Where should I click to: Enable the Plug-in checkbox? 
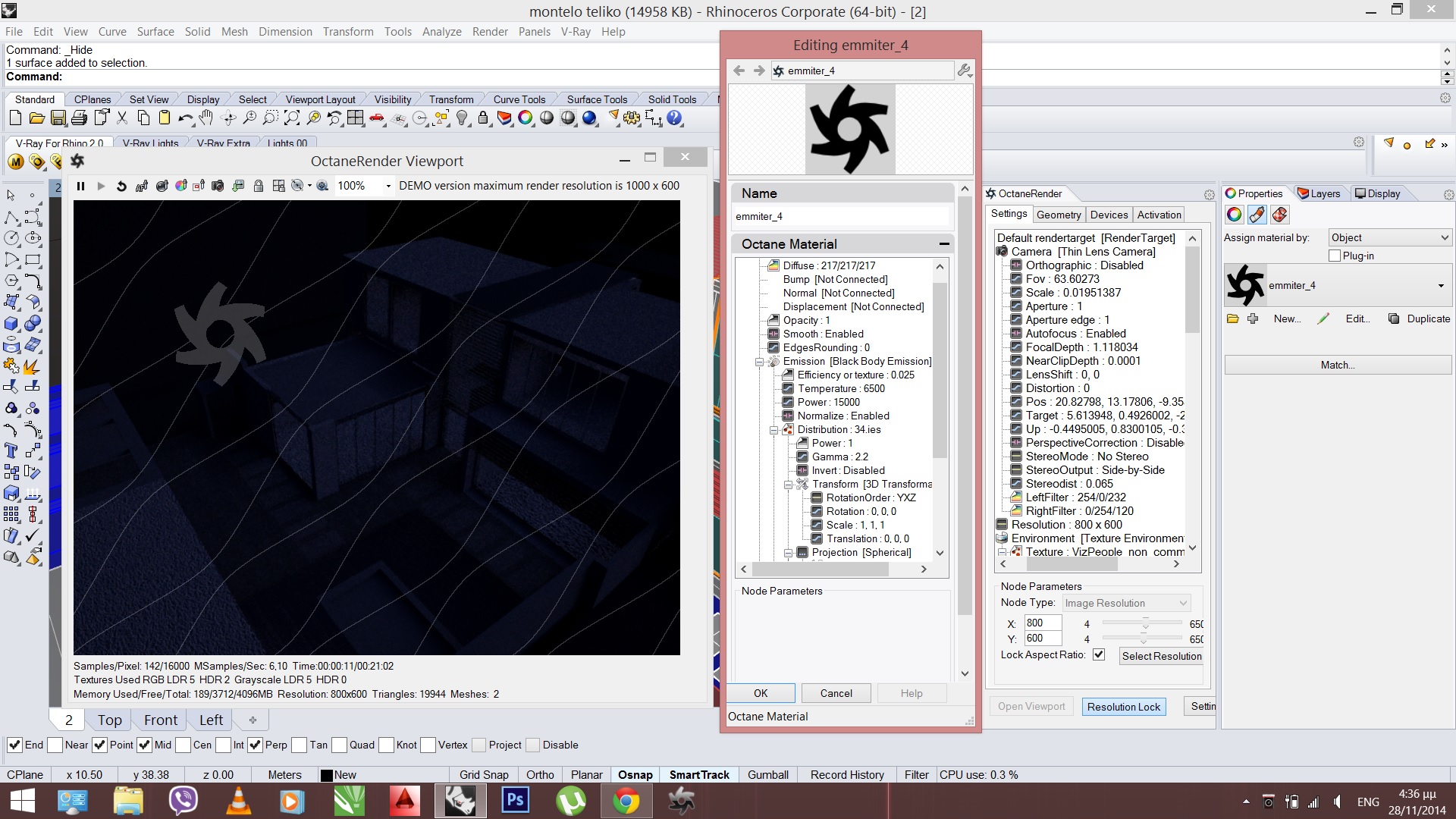[1335, 256]
